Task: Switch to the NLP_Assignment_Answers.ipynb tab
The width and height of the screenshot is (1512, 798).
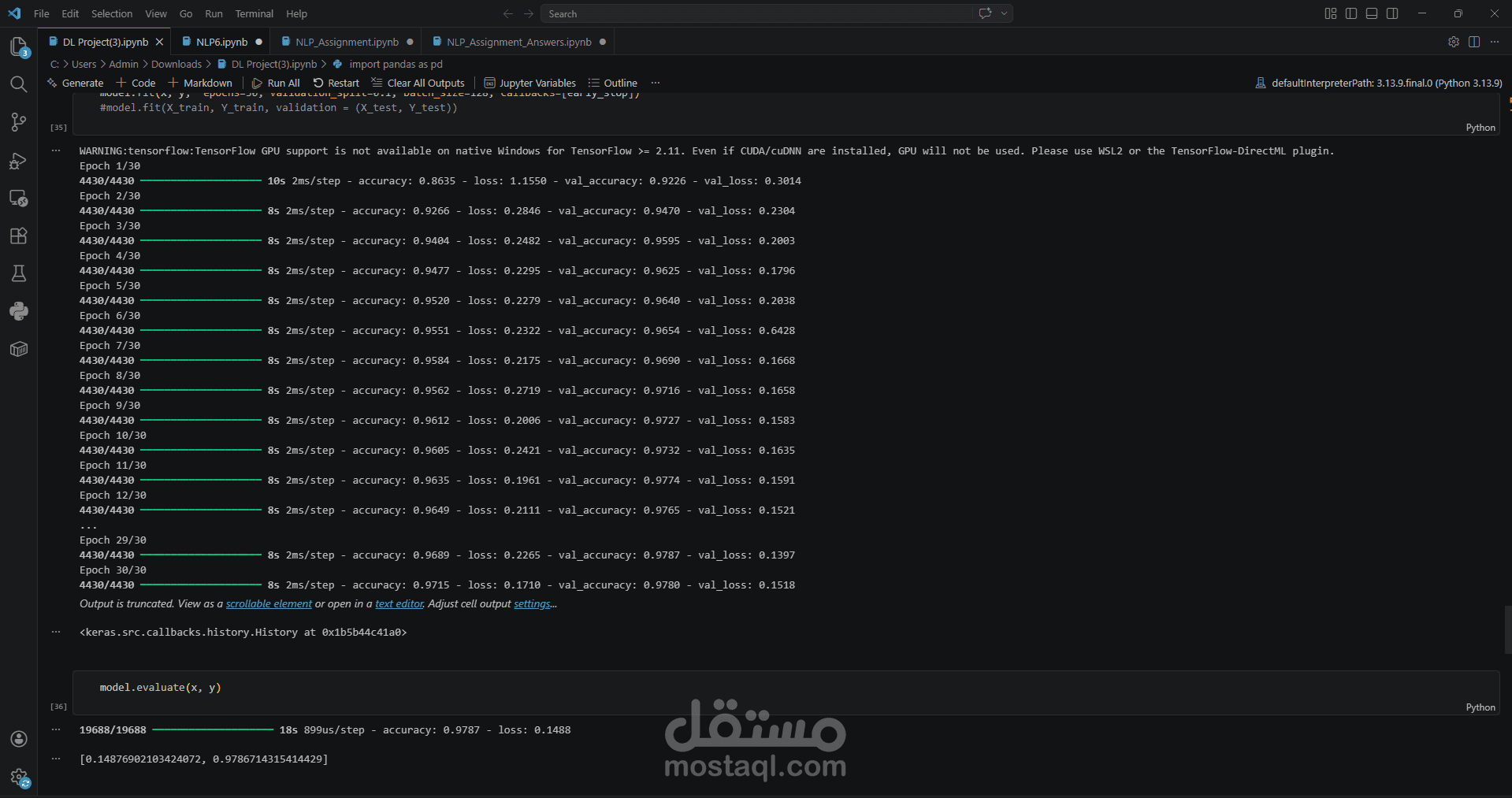Action: (518, 42)
